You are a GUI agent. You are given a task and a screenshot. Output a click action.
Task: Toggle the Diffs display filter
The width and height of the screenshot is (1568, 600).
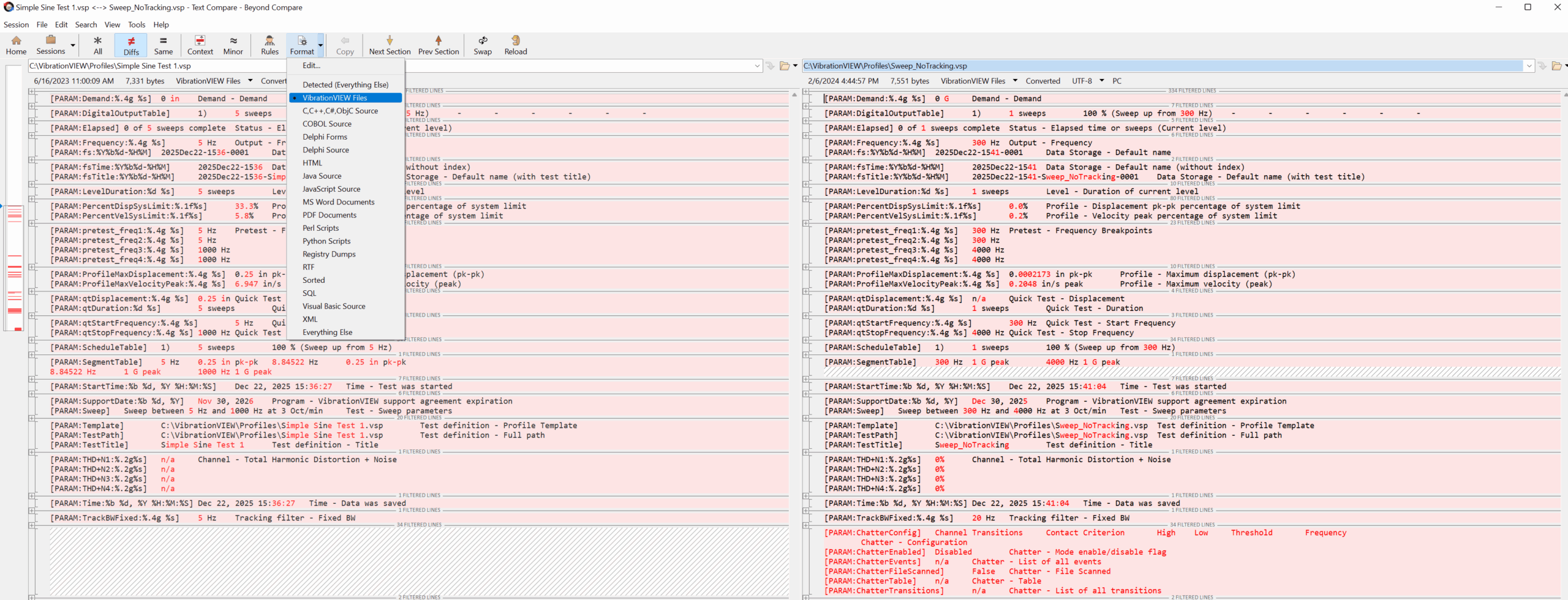131,45
